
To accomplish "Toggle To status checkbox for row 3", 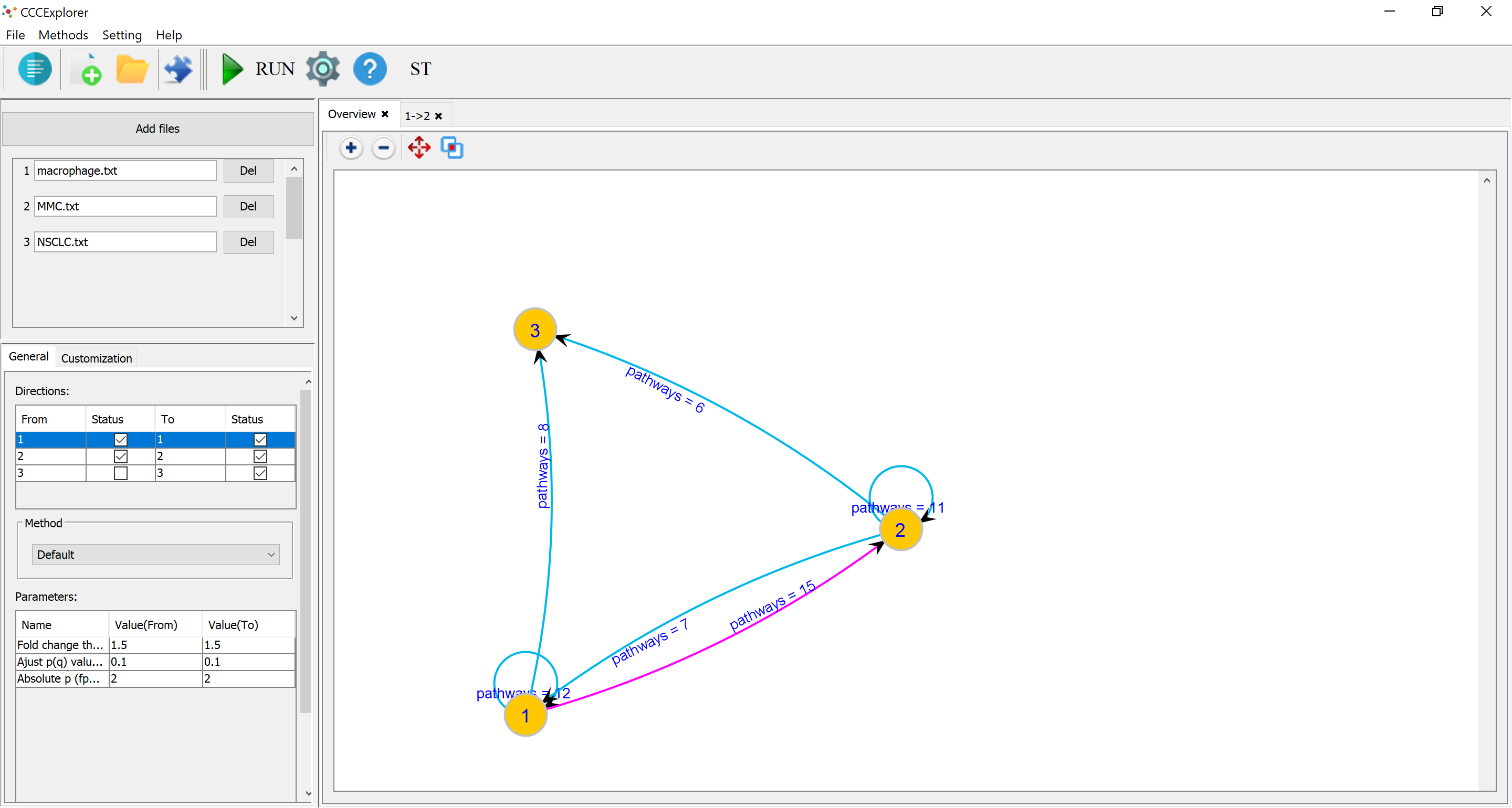I will click(x=260, y=473).
